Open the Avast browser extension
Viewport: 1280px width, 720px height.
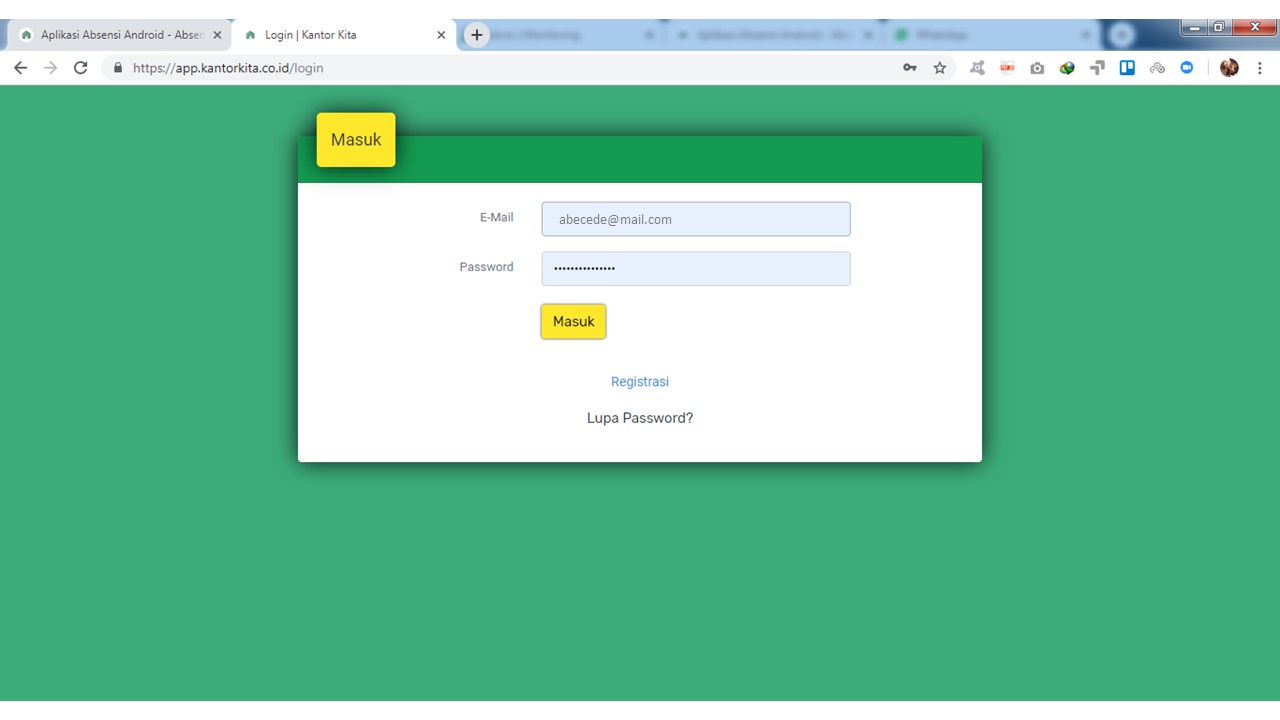[x=977, y=68]
